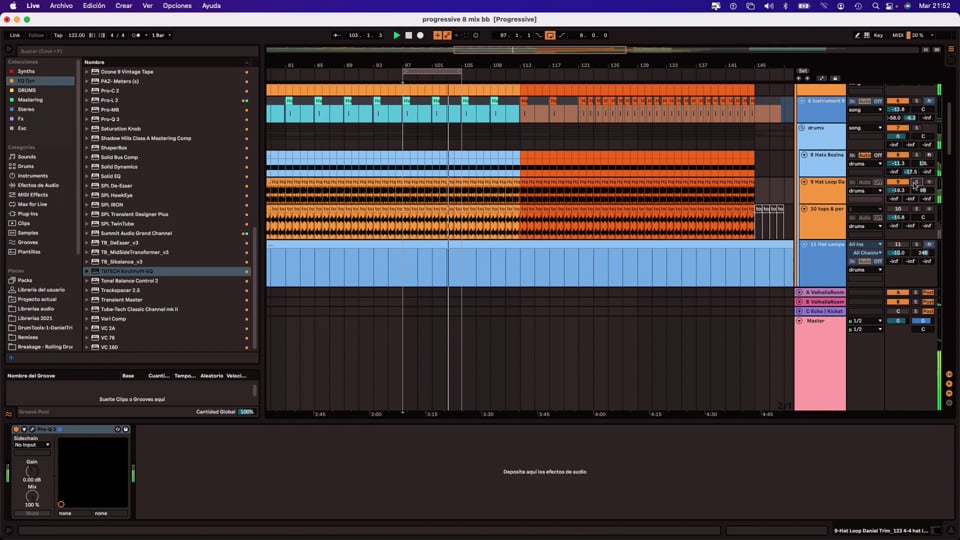960x540 pixels.
Task: Open macOS Control Center icon
Action: (891, 6)
